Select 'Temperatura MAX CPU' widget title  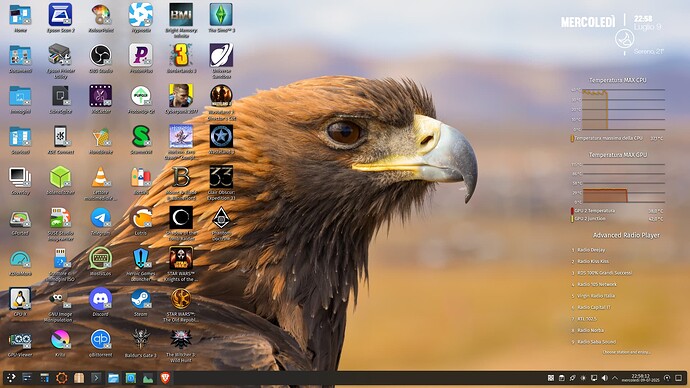[x=617, y=80]
